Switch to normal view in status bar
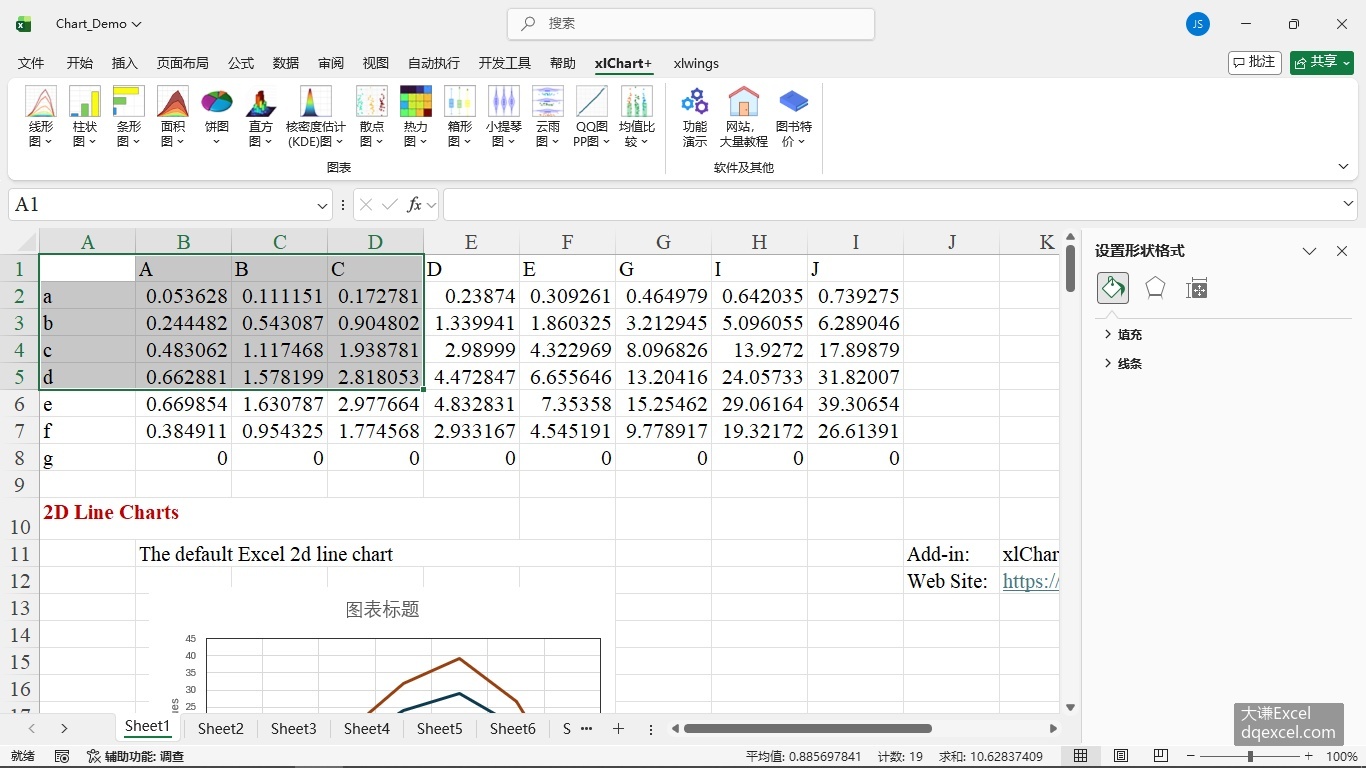Screen dimensions: 1366x768 (x=1080, y=756)
